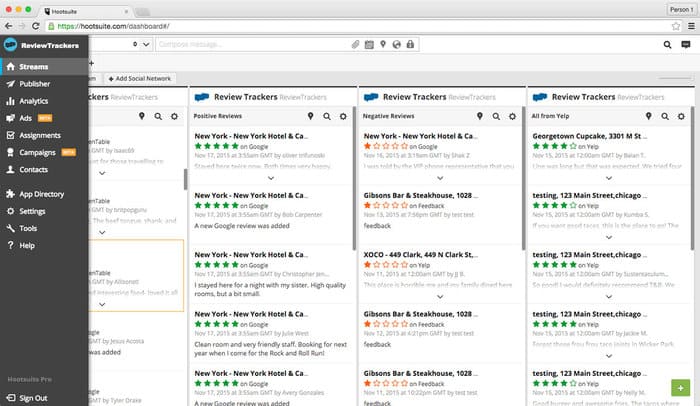The height and width of the screenshot is (406, 700).
Task: Click green plus add stream button
Action: pos(680,388)
